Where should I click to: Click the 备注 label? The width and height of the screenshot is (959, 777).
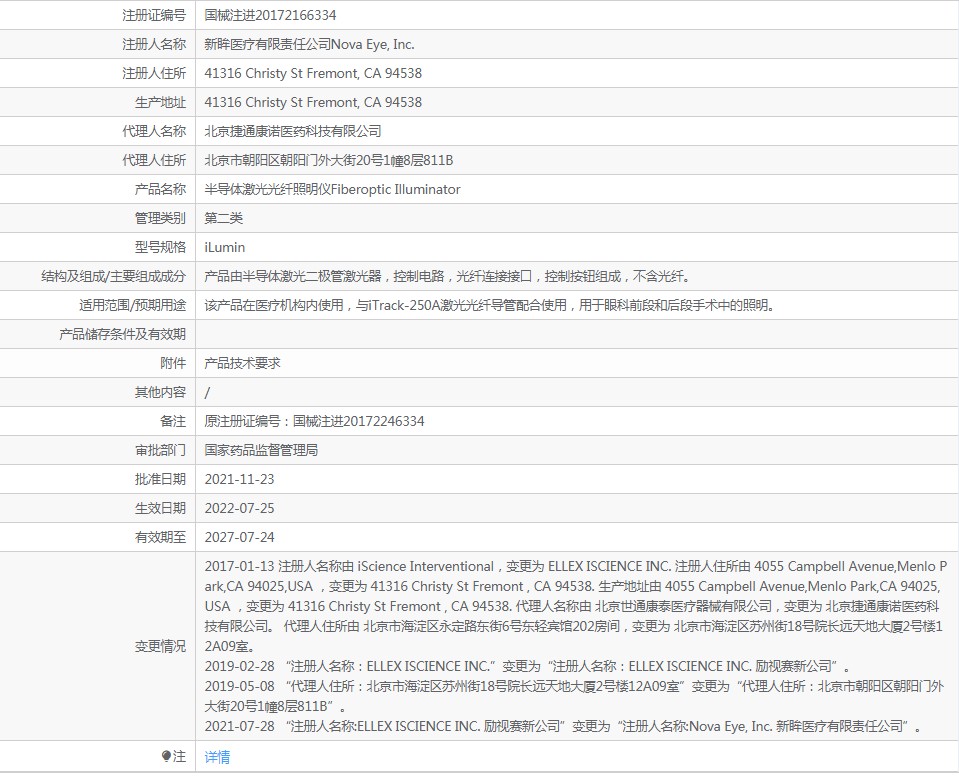tap(173, 421)
